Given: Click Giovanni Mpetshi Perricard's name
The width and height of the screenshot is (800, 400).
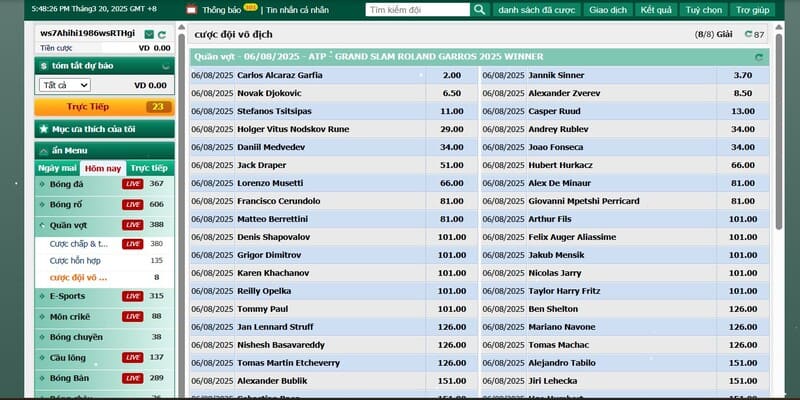Looking at the screenshot, I should pos(584,202).
